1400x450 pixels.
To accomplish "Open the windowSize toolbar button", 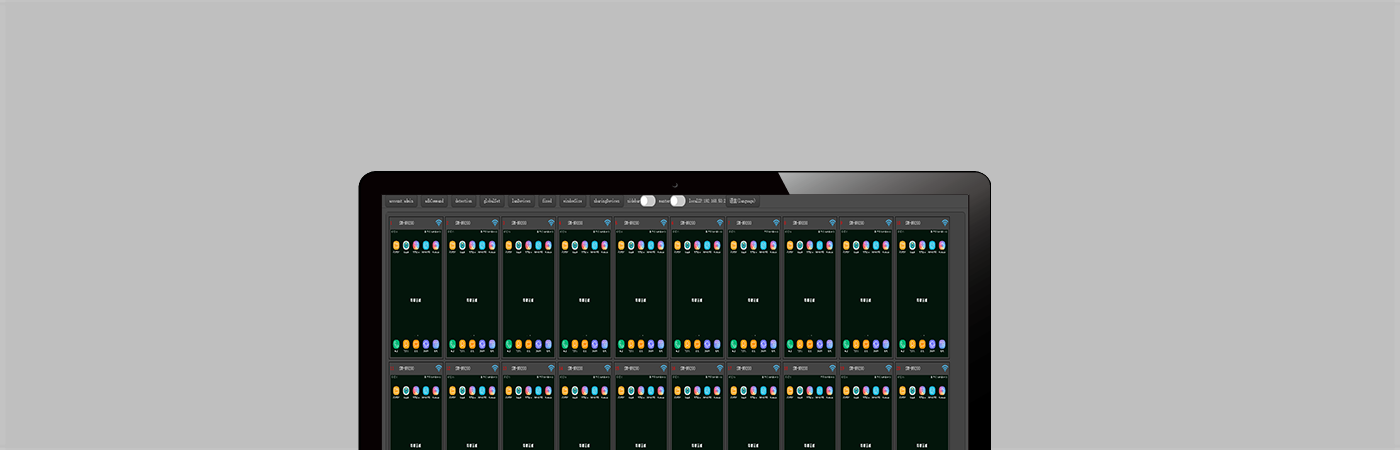I will click(573, 201).
